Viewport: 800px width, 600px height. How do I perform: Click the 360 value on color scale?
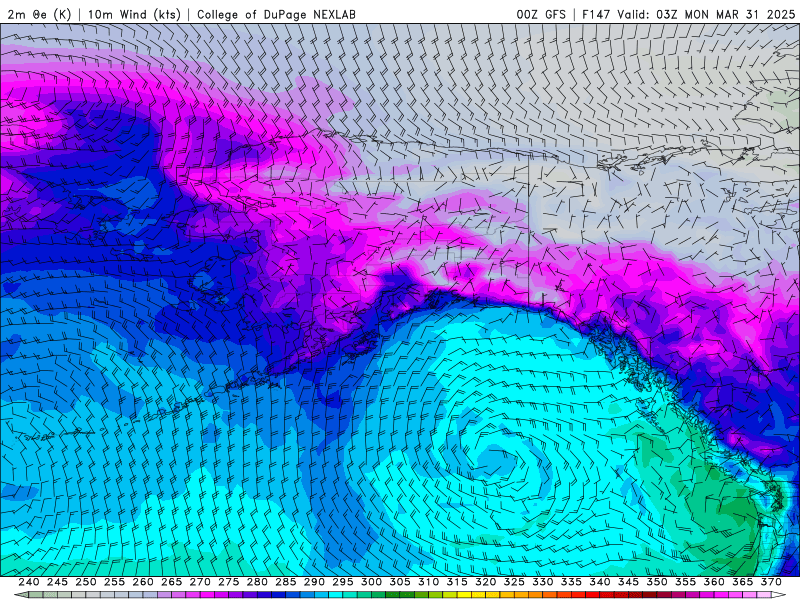(714, 582)
